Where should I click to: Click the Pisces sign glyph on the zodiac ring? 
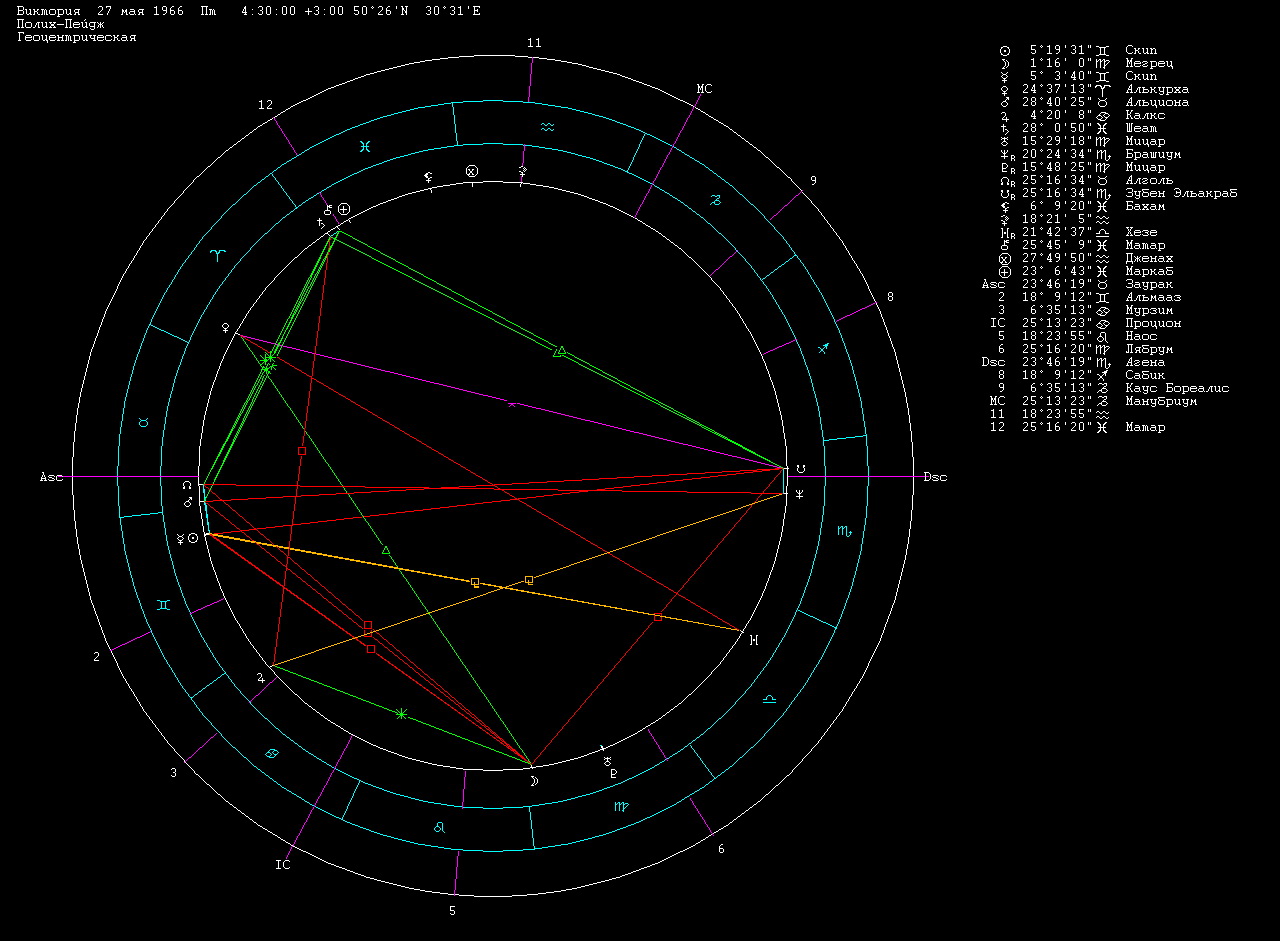(x=366, y=146)
